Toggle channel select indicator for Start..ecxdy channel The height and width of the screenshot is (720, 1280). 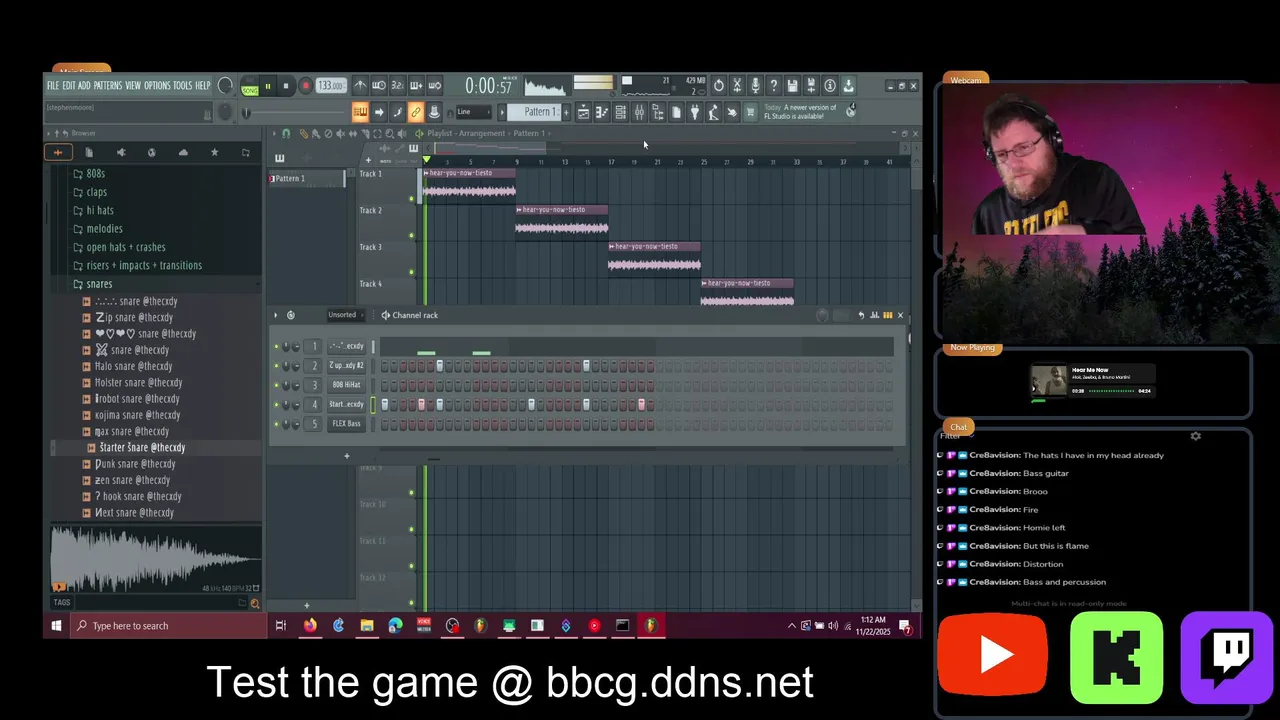[x=373, y=404]
